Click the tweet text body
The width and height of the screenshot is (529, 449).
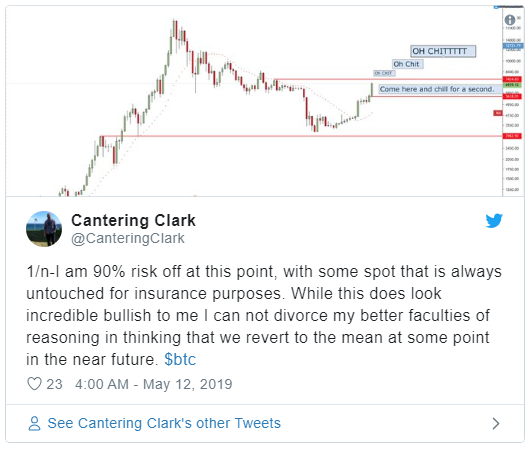click(x=264, y=315)
